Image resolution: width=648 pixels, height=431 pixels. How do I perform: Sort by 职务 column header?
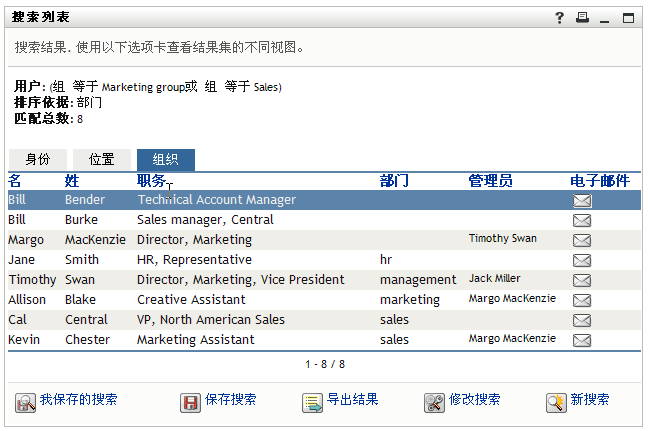(x=152, y=181)
